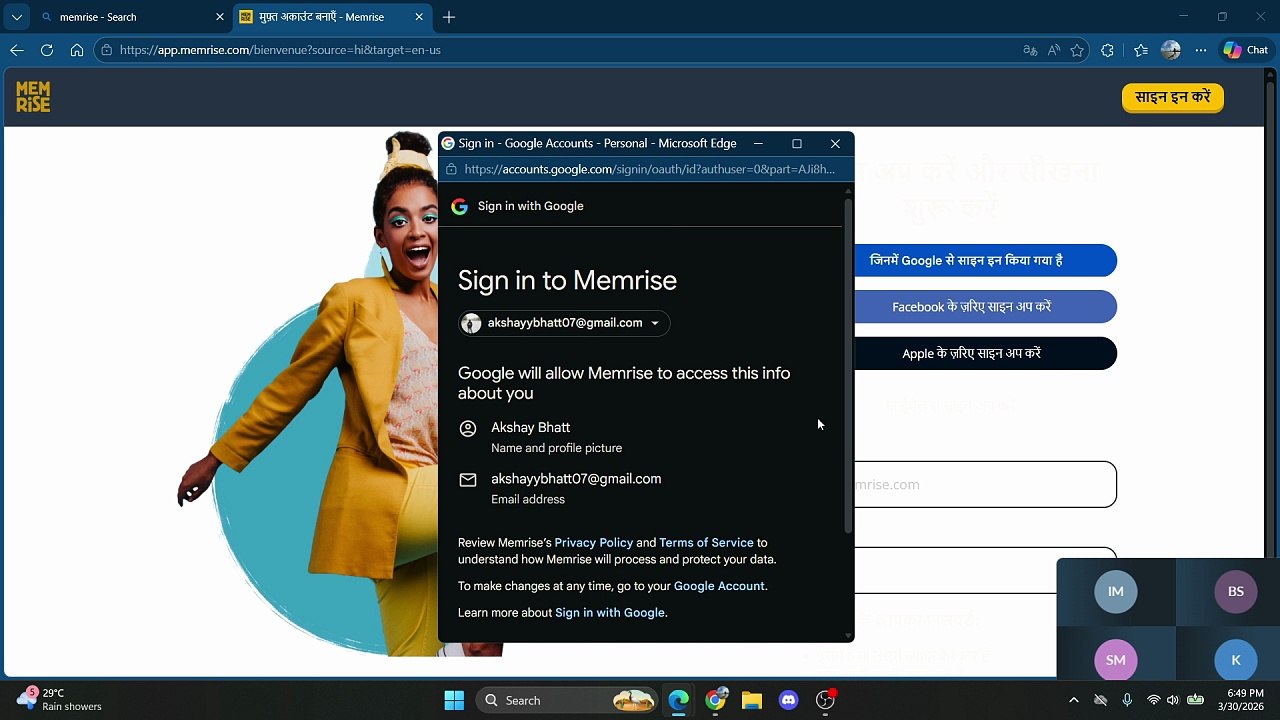Close the Memrise signup tab
The width and height of the screenshot is (1280, 720).
tap(419, 17)
